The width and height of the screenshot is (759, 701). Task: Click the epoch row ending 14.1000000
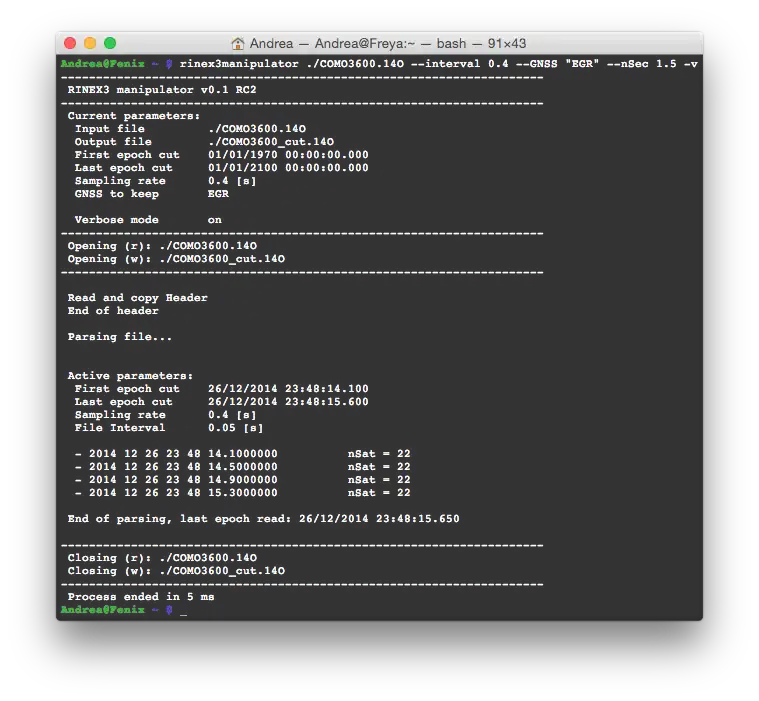point(243,454)
